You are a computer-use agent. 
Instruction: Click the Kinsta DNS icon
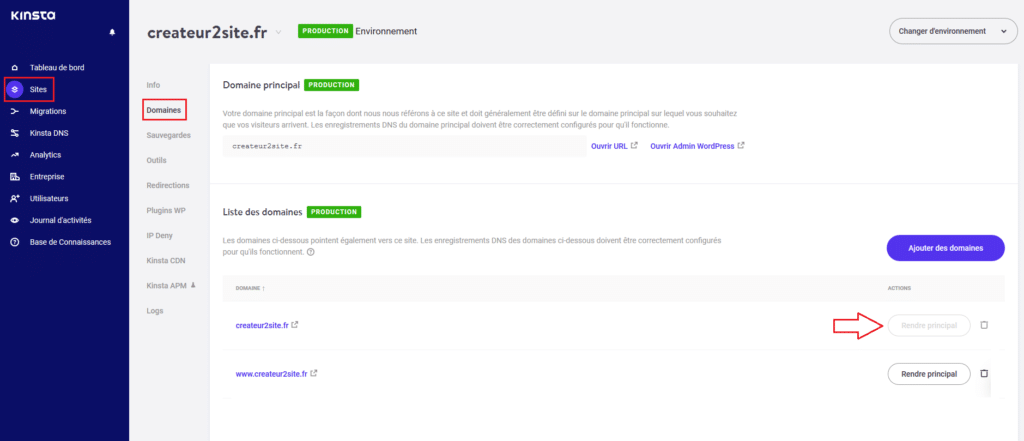(14, 133)
